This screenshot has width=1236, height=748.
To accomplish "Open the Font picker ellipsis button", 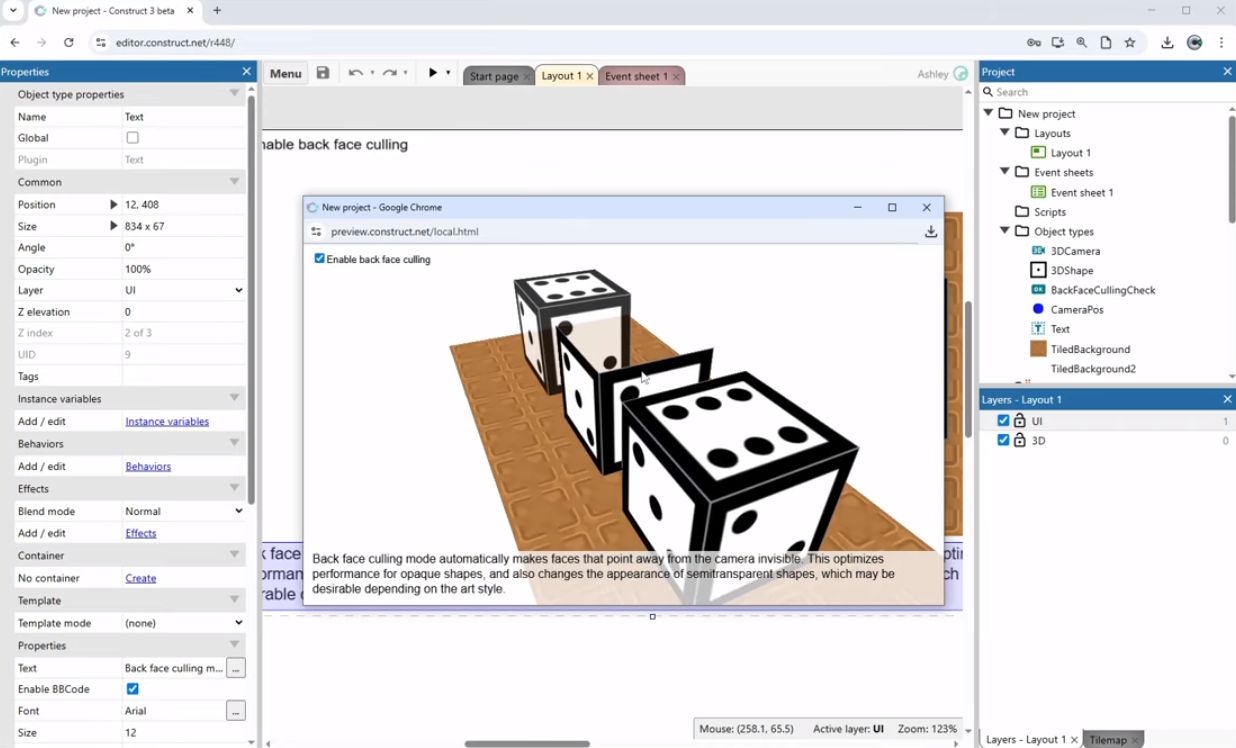I will pos(236,711).
